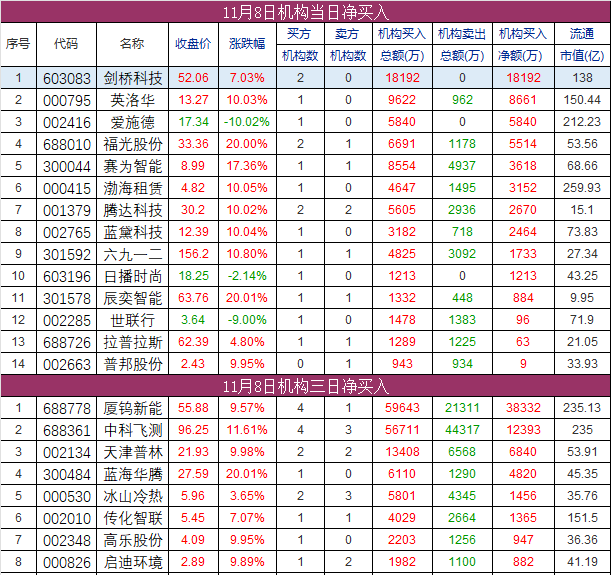
Task: Select the 17.36% change cell for 赛为智能
Action: [247, 165]
